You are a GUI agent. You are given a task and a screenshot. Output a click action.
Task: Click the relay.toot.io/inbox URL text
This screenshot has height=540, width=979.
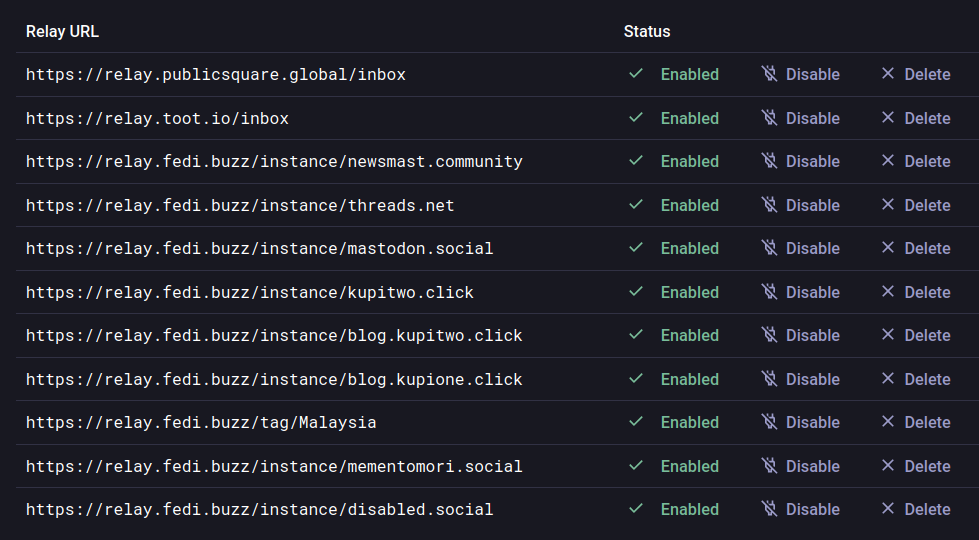click(157, 118)
